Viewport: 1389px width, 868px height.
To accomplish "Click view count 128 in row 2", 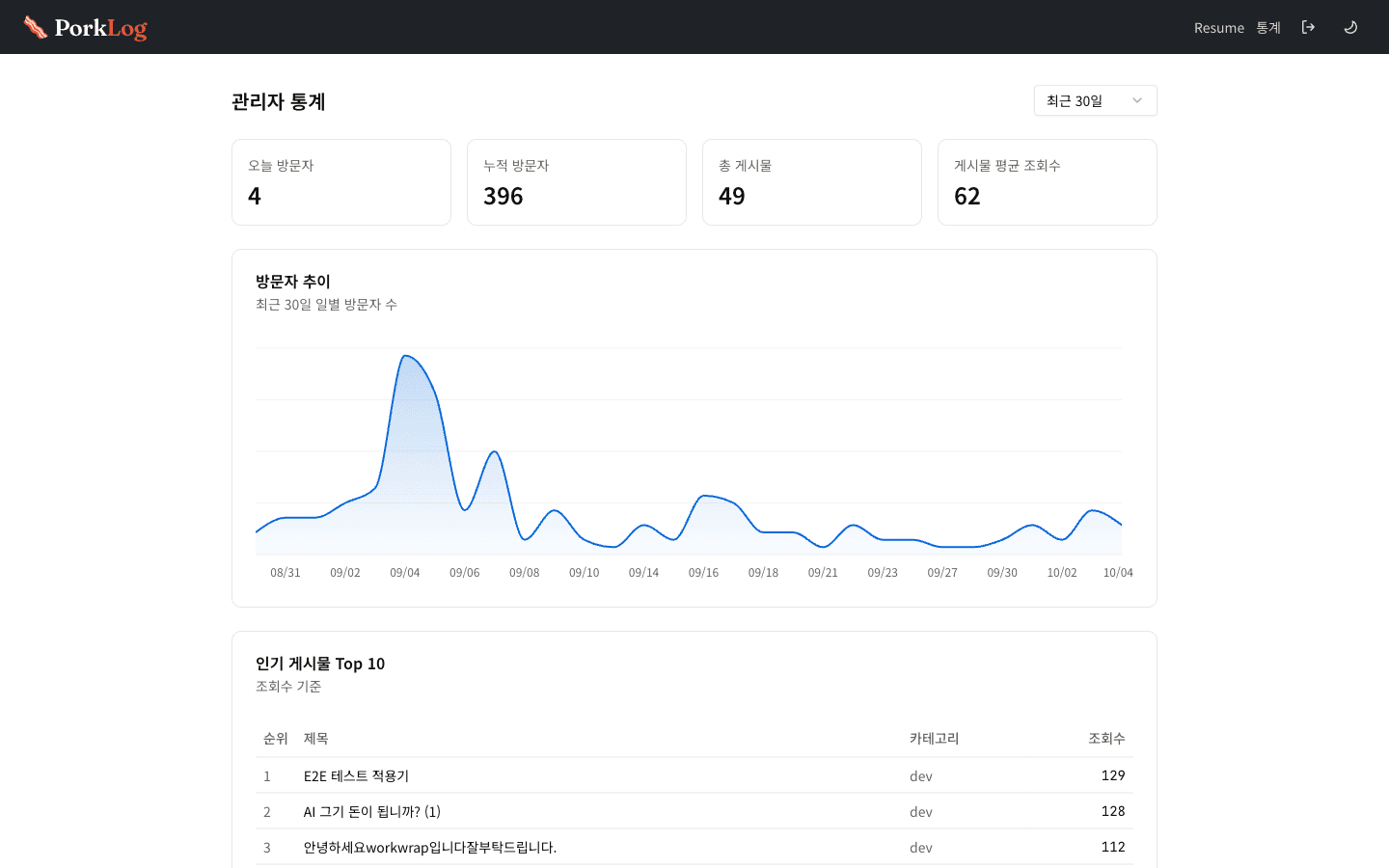I will coord(1113,811).
